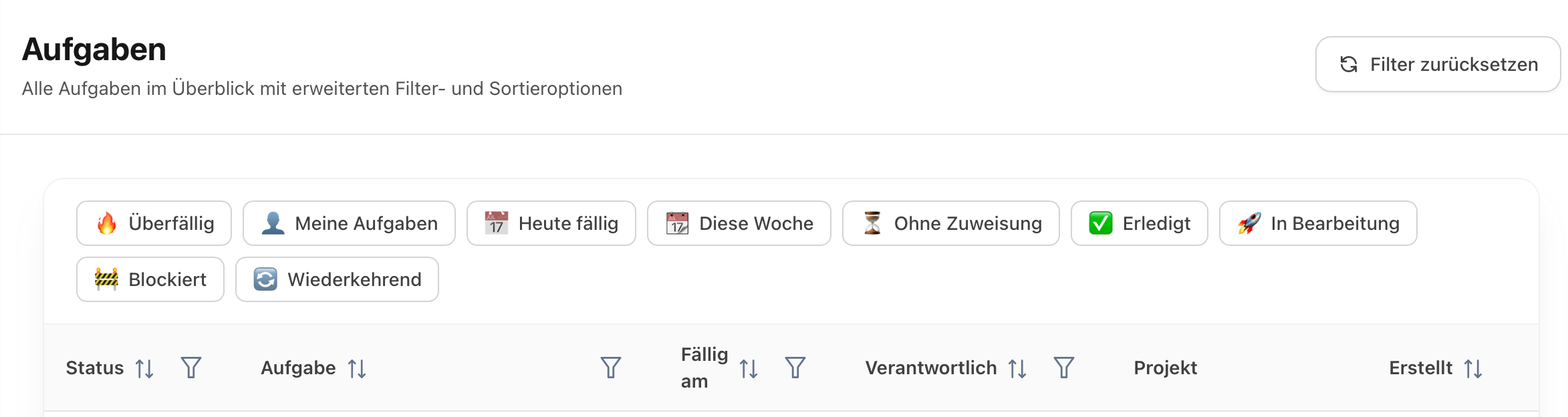Activate the Wiederkehrend filter chip
The image size is (1568, 417).
[337, 279]
